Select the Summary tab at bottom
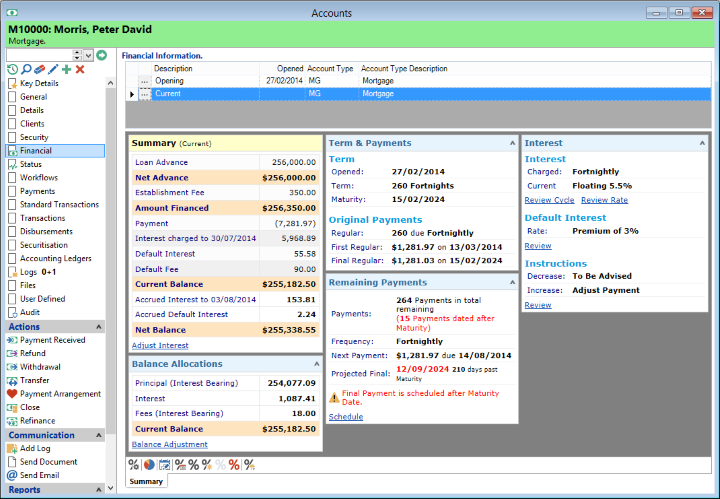The image size is (720, 499). point(146,482)
